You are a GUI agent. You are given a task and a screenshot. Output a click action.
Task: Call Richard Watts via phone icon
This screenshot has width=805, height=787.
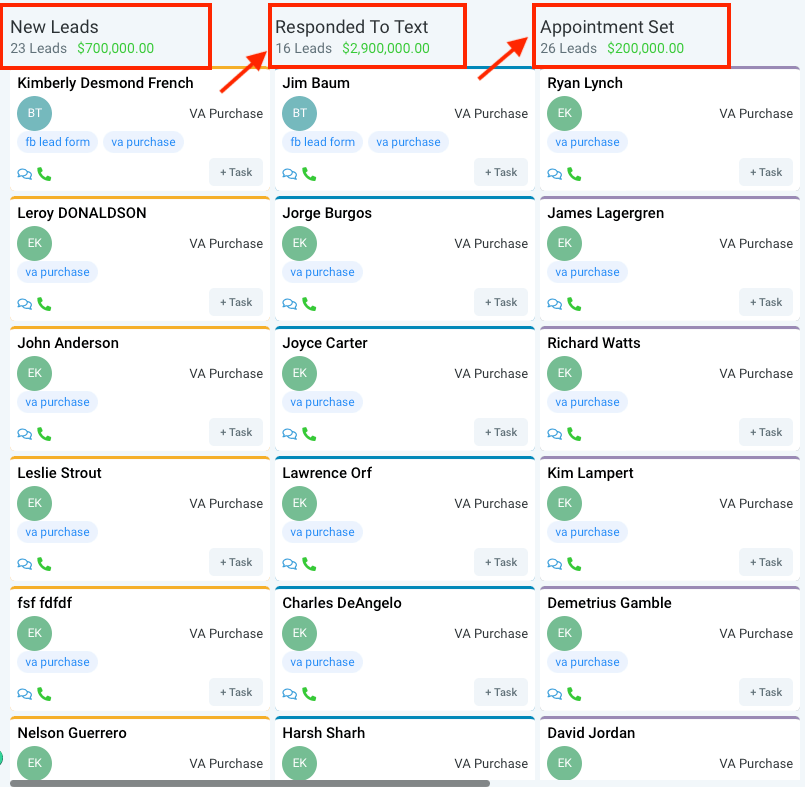pyautogui.click(x=574, y=434)
